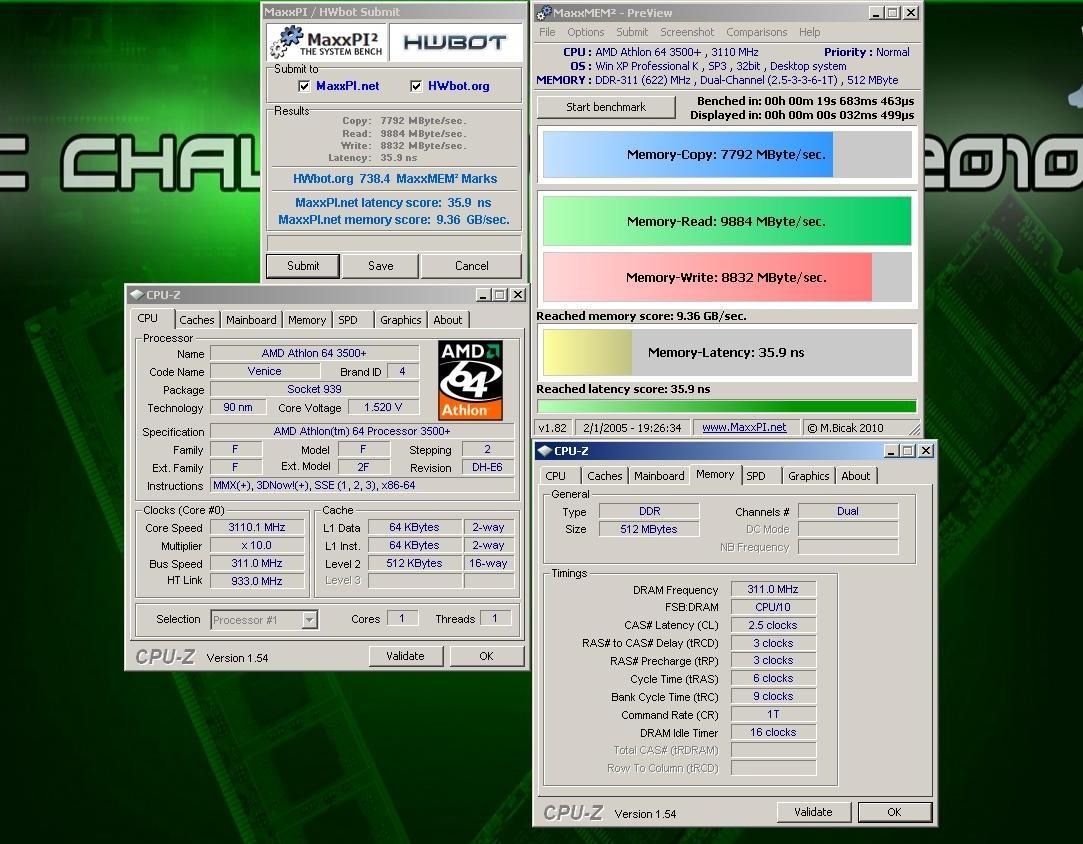Click the AMD Athlon 64 logo

(x=470, y=380)
